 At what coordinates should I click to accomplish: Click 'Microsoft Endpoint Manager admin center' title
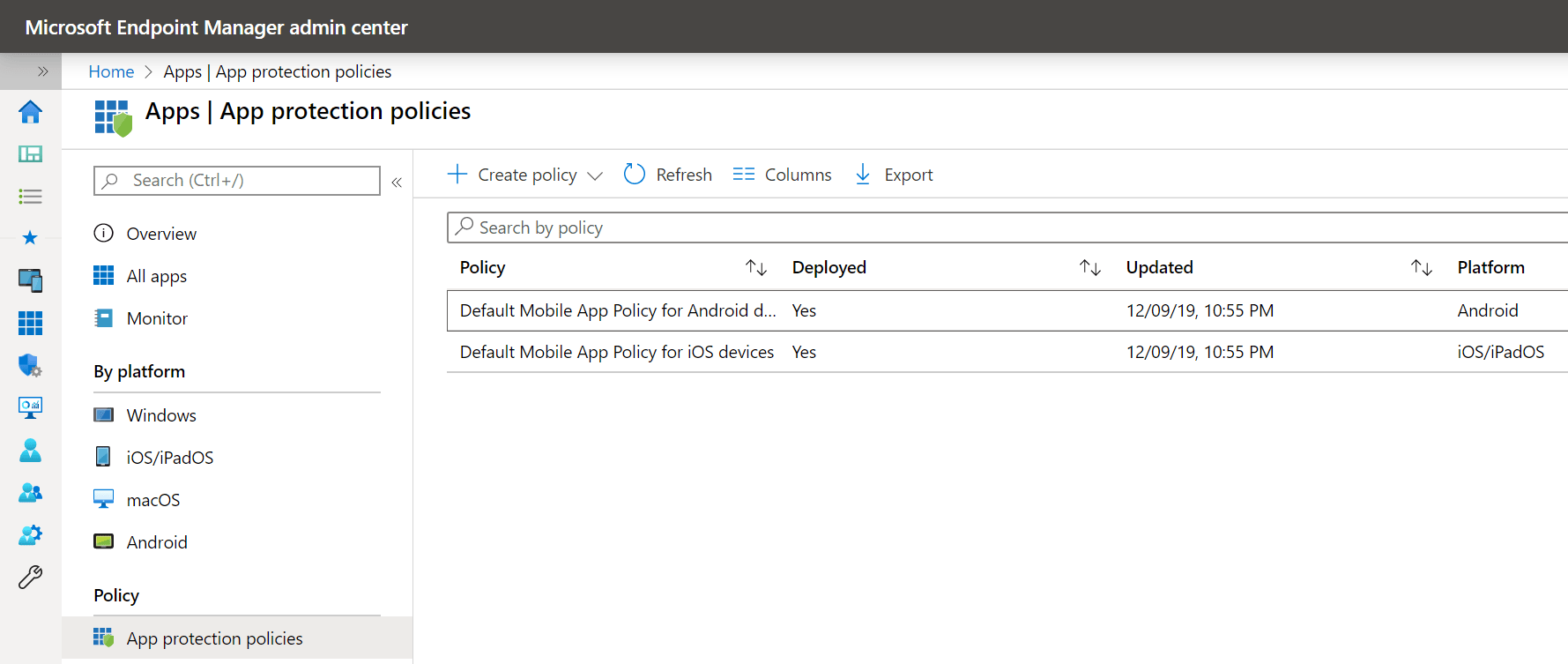217,27
